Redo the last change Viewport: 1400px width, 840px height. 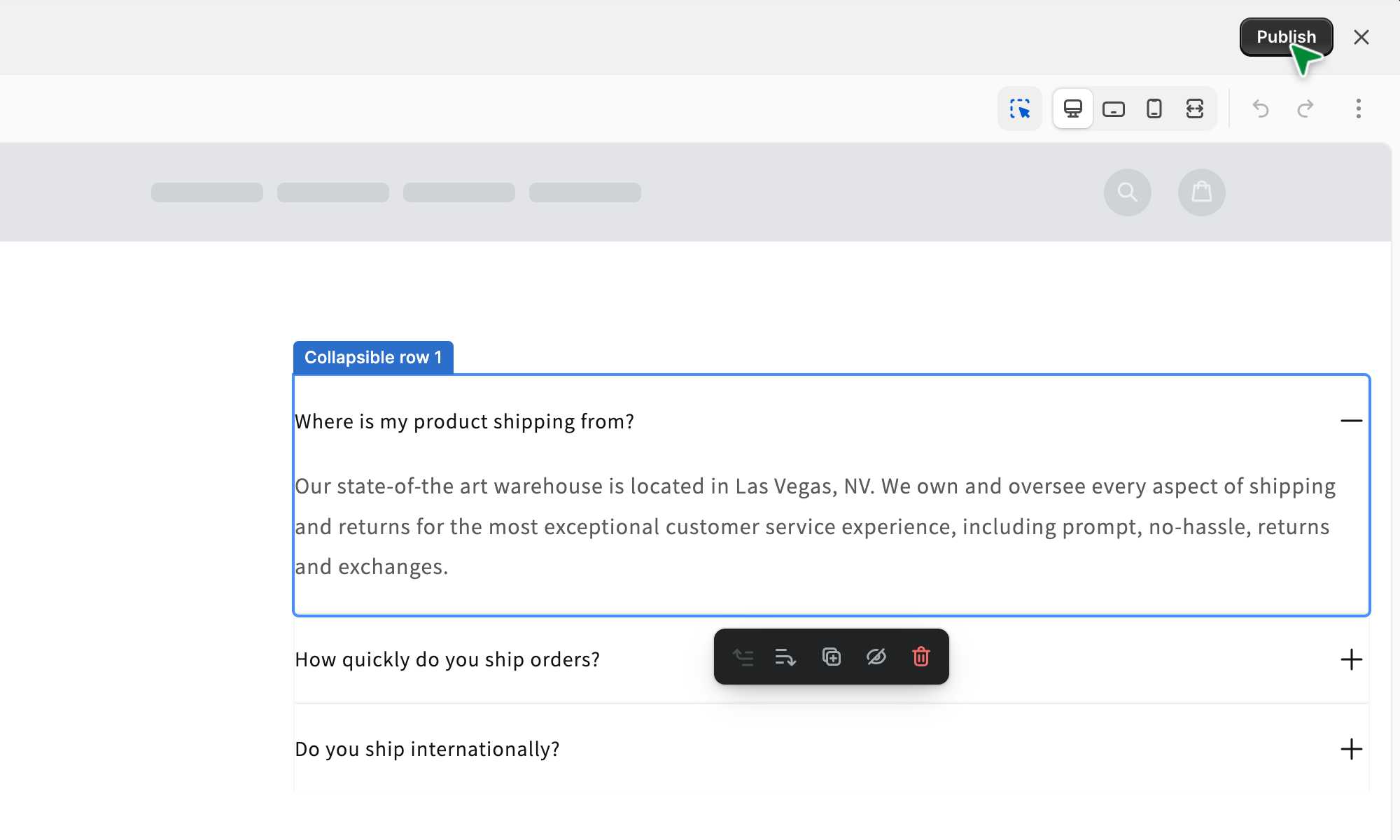click(x=1305, y=108)
